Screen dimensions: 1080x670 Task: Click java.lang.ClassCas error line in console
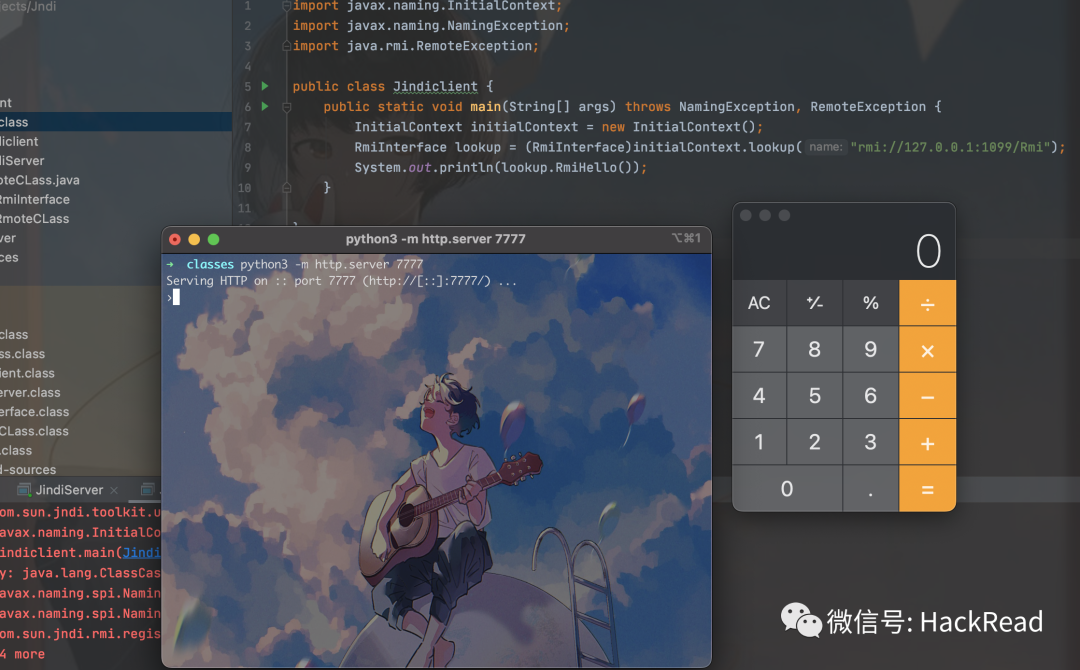[x=80, y=573]
